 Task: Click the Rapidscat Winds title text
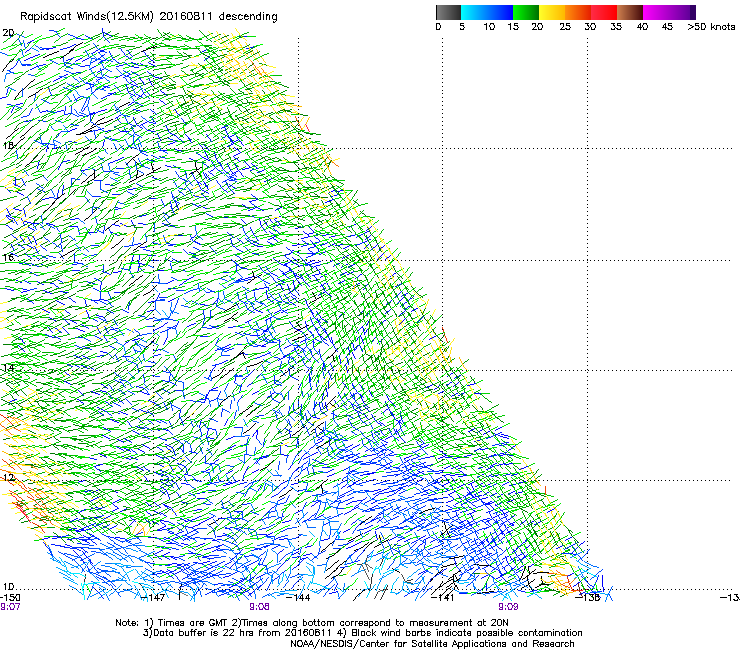[149, 17]
